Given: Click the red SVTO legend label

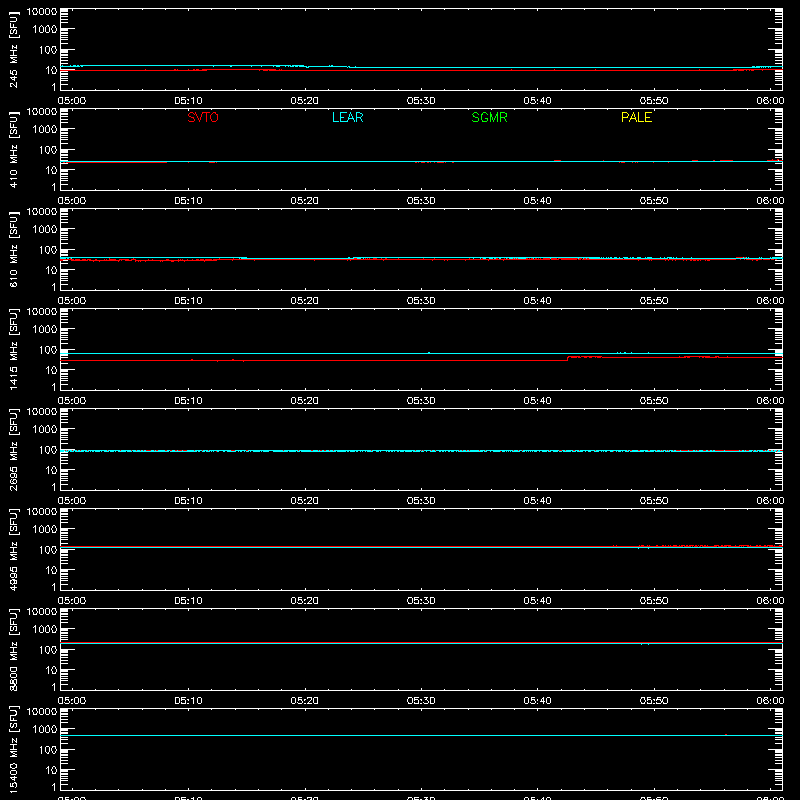Looking at the screenshot, I should (203, 117).
